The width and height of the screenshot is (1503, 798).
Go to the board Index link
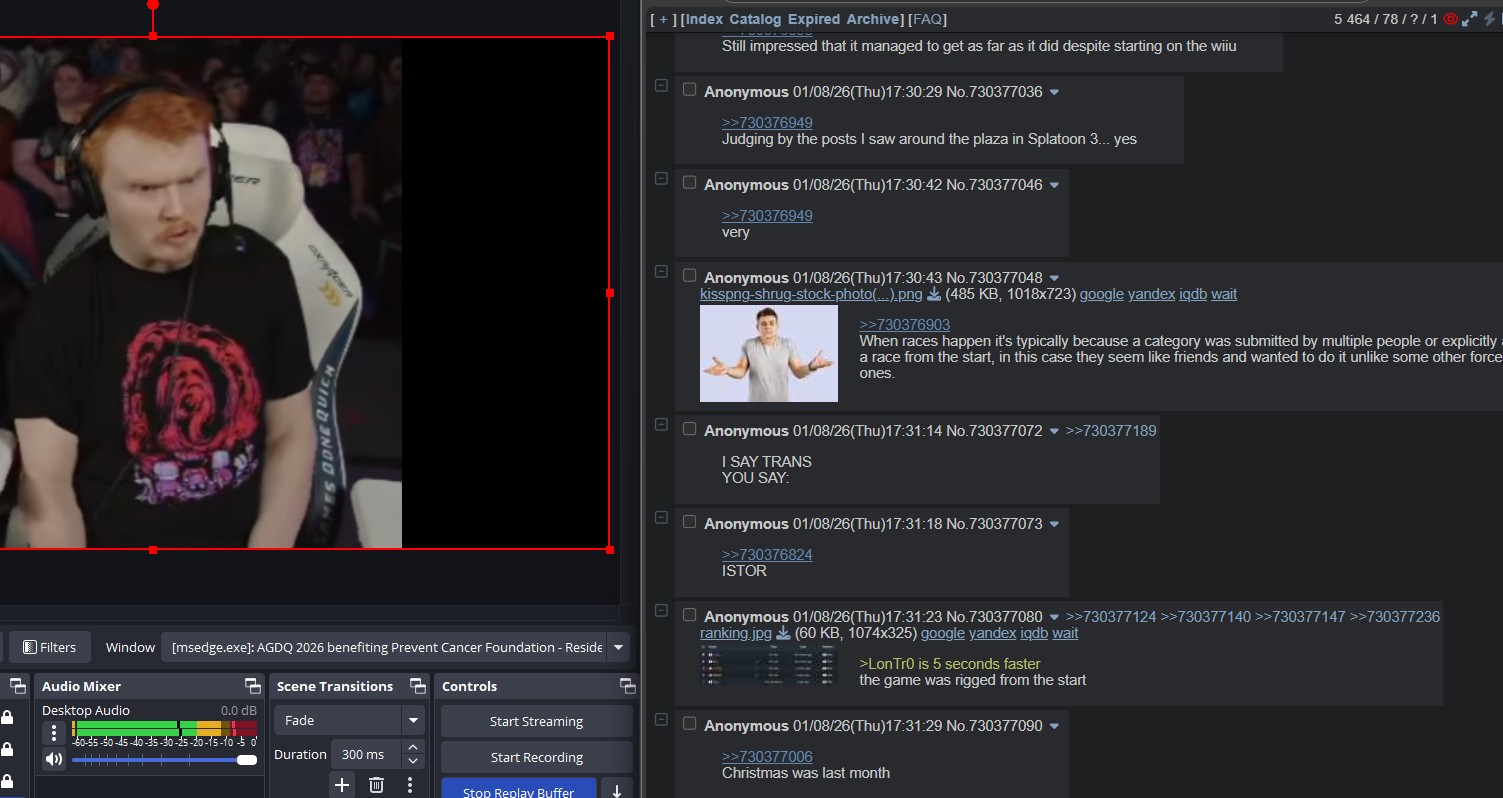coord(705,19)
